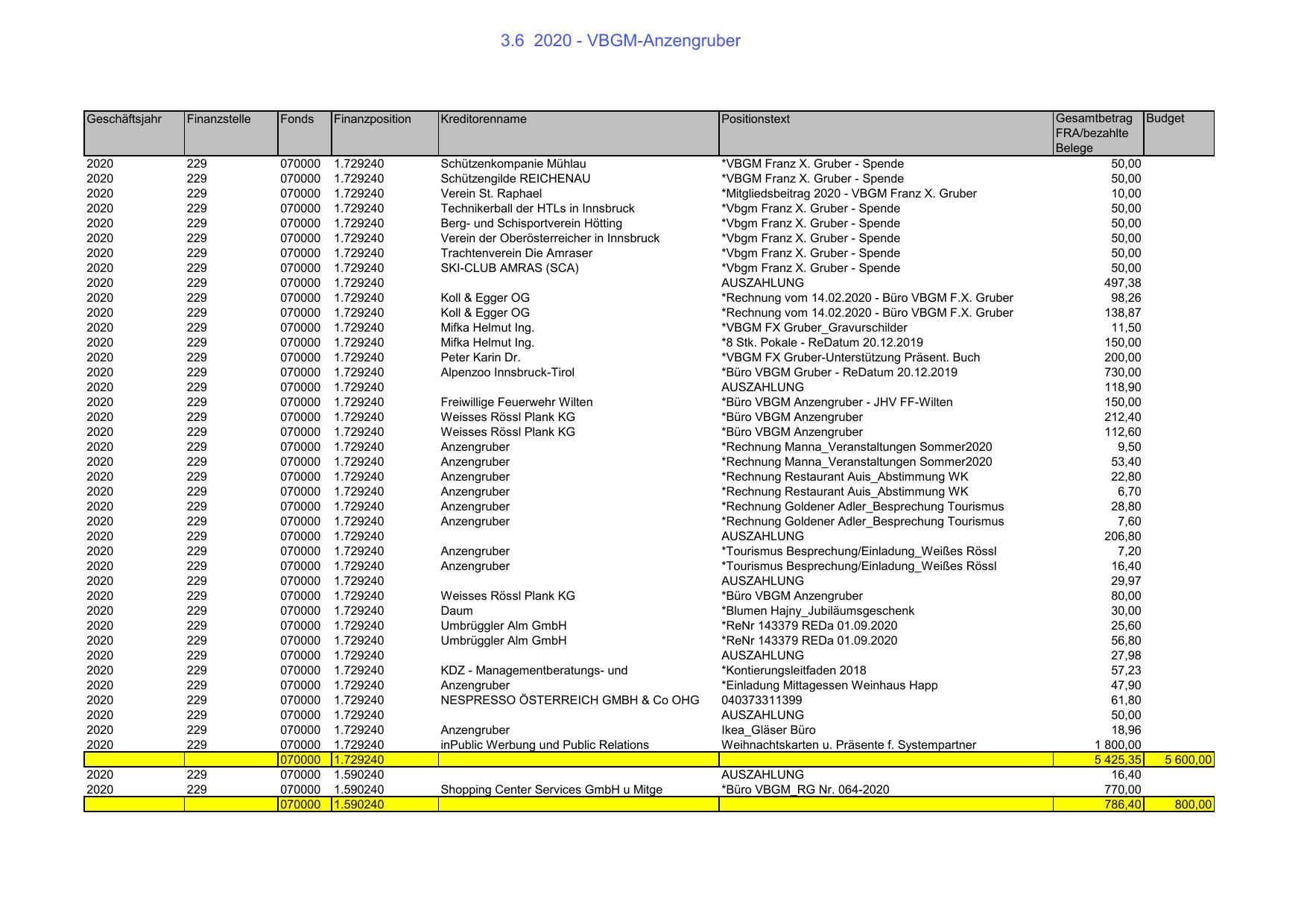Select the Schützenkompanie Mühlau creditor cell
The image size is (1307, 924).
508,164
